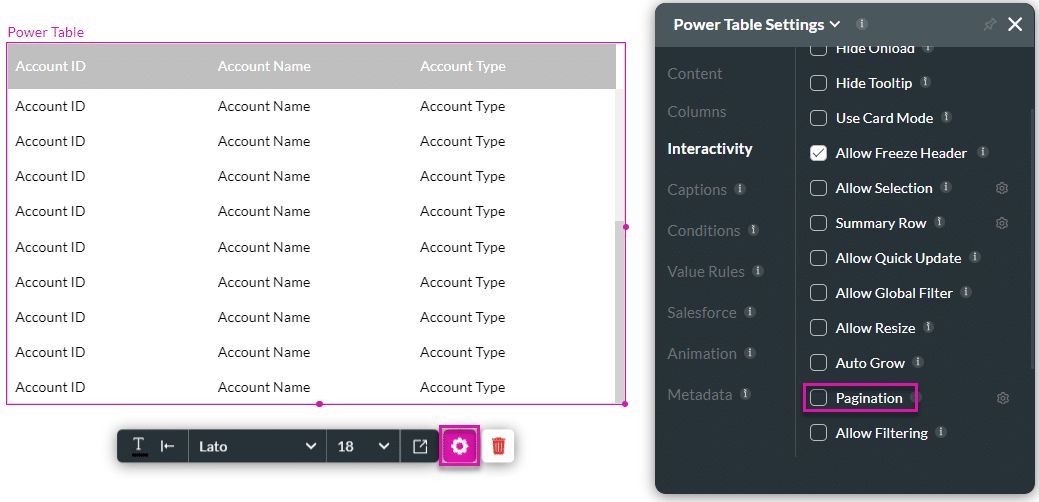Pin the Power Table Settings panel
Viewport: 1039px width, 502px height.
tap(989, 25)
